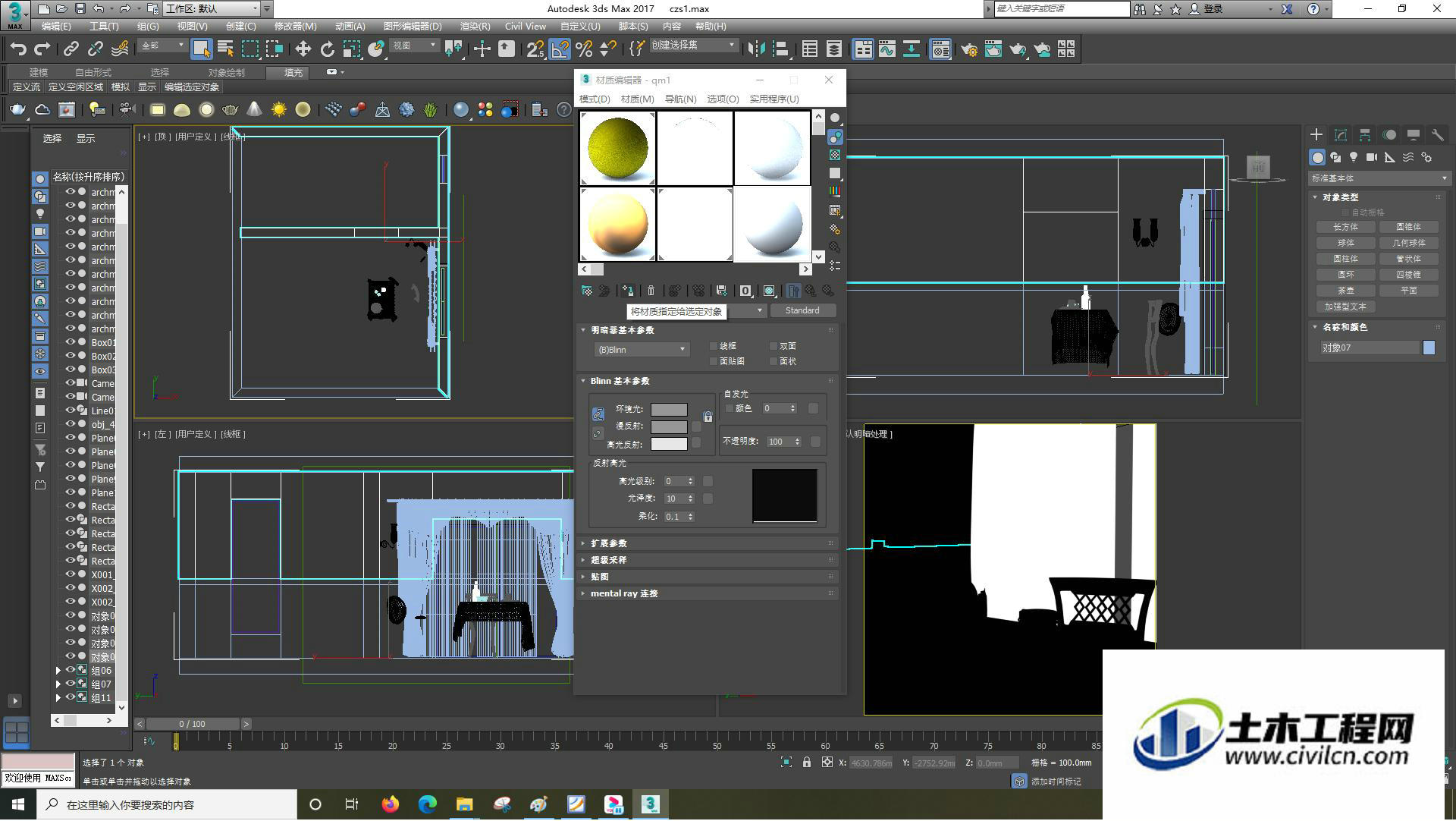
Task: Enable the 双面 (2-Sided) checkbox
Action: coord(773,346)
